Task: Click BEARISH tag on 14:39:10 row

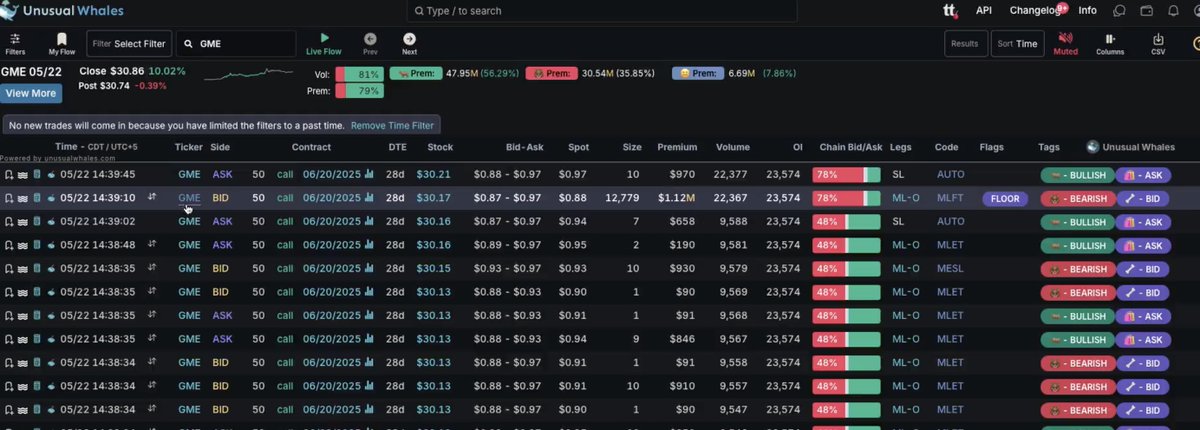Action: pos(1076,198)
